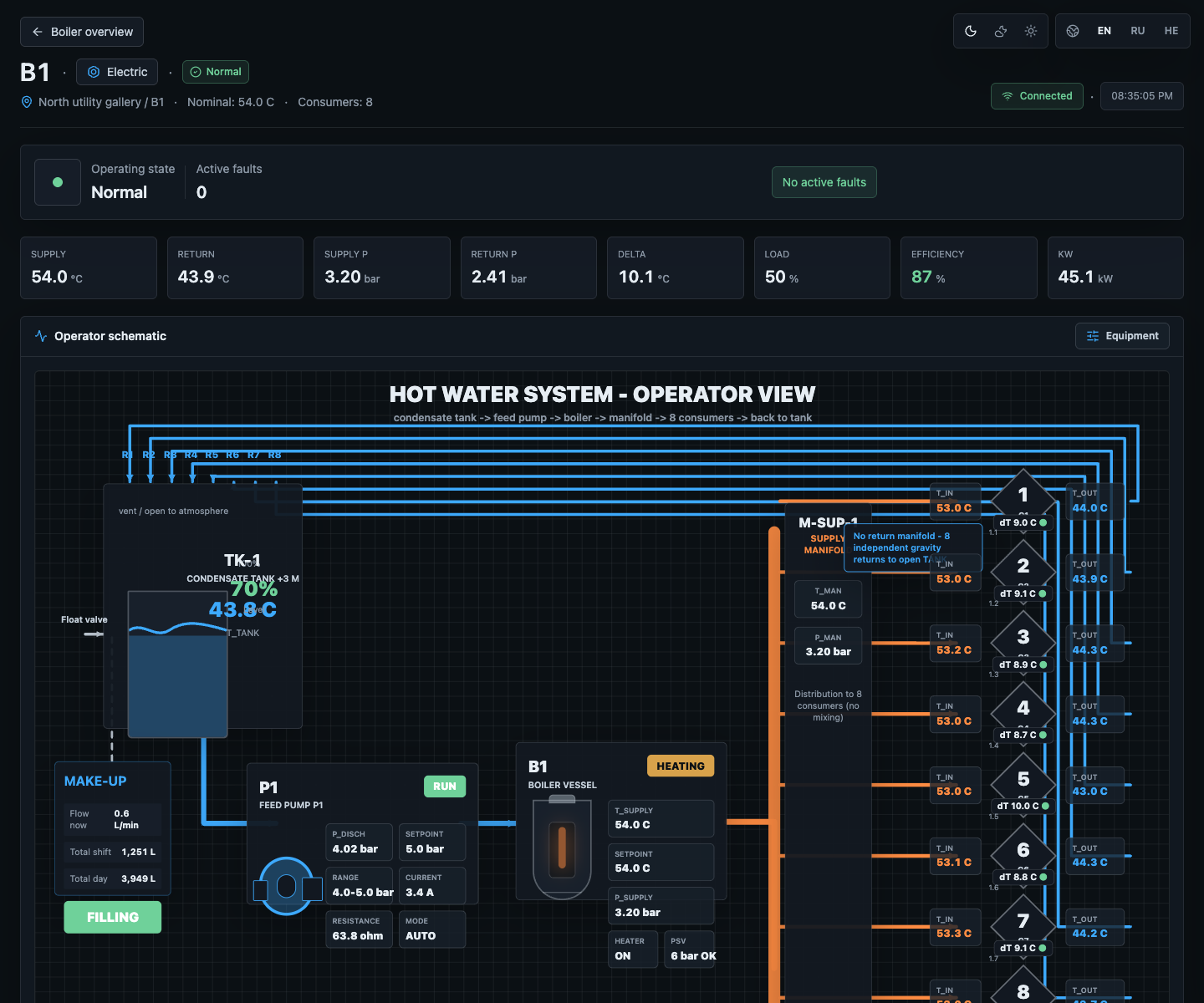Click the T_MAN 54.0 C manifold readout
The width and height of the screenshot is (1204, 1003).
[828, 599]
